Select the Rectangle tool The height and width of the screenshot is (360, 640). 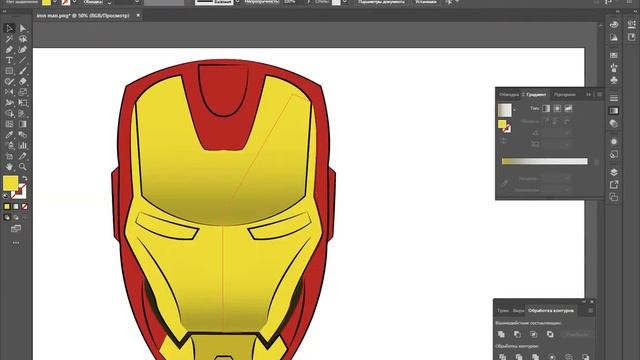click(x=9, y=71)
